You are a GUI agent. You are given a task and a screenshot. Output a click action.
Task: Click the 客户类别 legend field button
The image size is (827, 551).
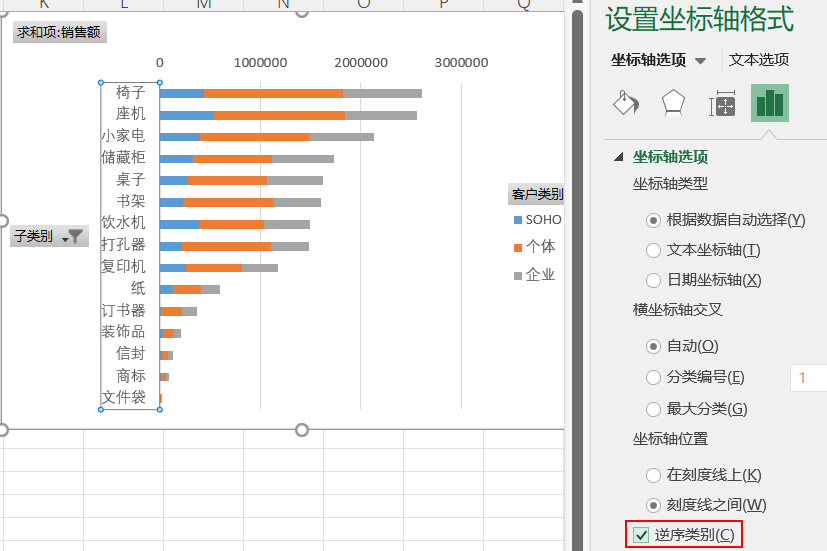(537, 194)
